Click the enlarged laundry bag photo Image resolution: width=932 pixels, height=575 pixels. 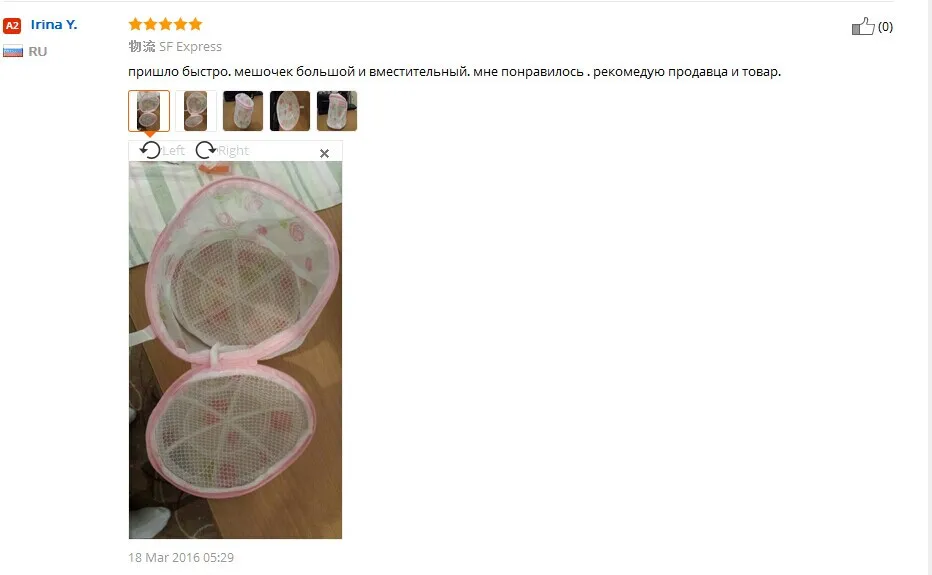click(235, 350)
